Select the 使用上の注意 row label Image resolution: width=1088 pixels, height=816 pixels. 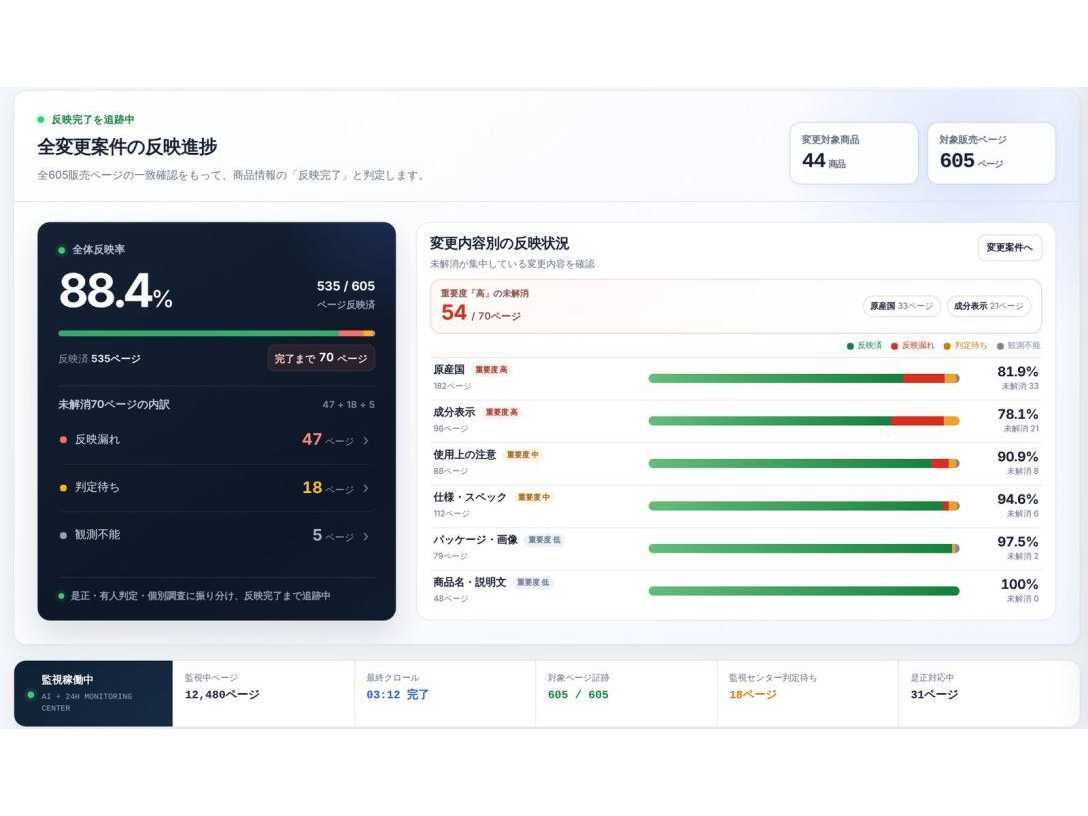click(x=464, y=454)
